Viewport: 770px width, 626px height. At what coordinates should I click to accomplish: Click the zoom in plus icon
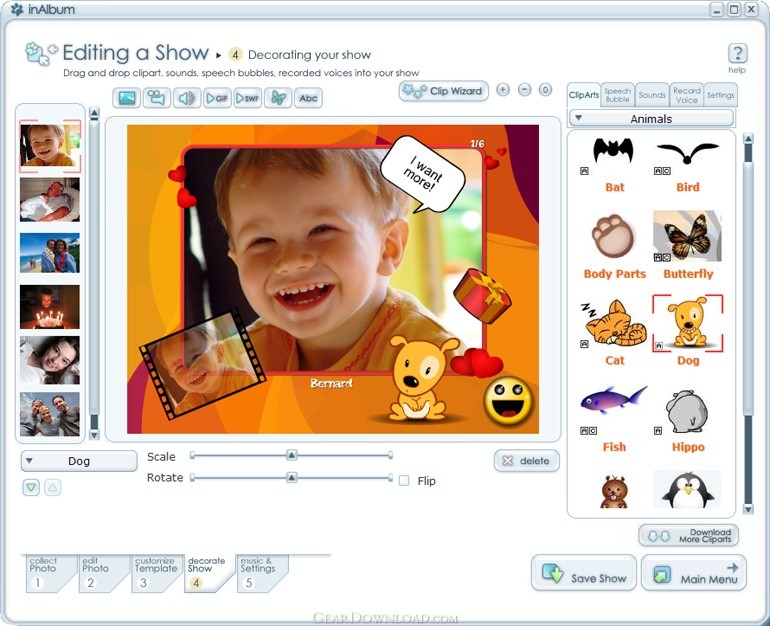click(503, 90)
